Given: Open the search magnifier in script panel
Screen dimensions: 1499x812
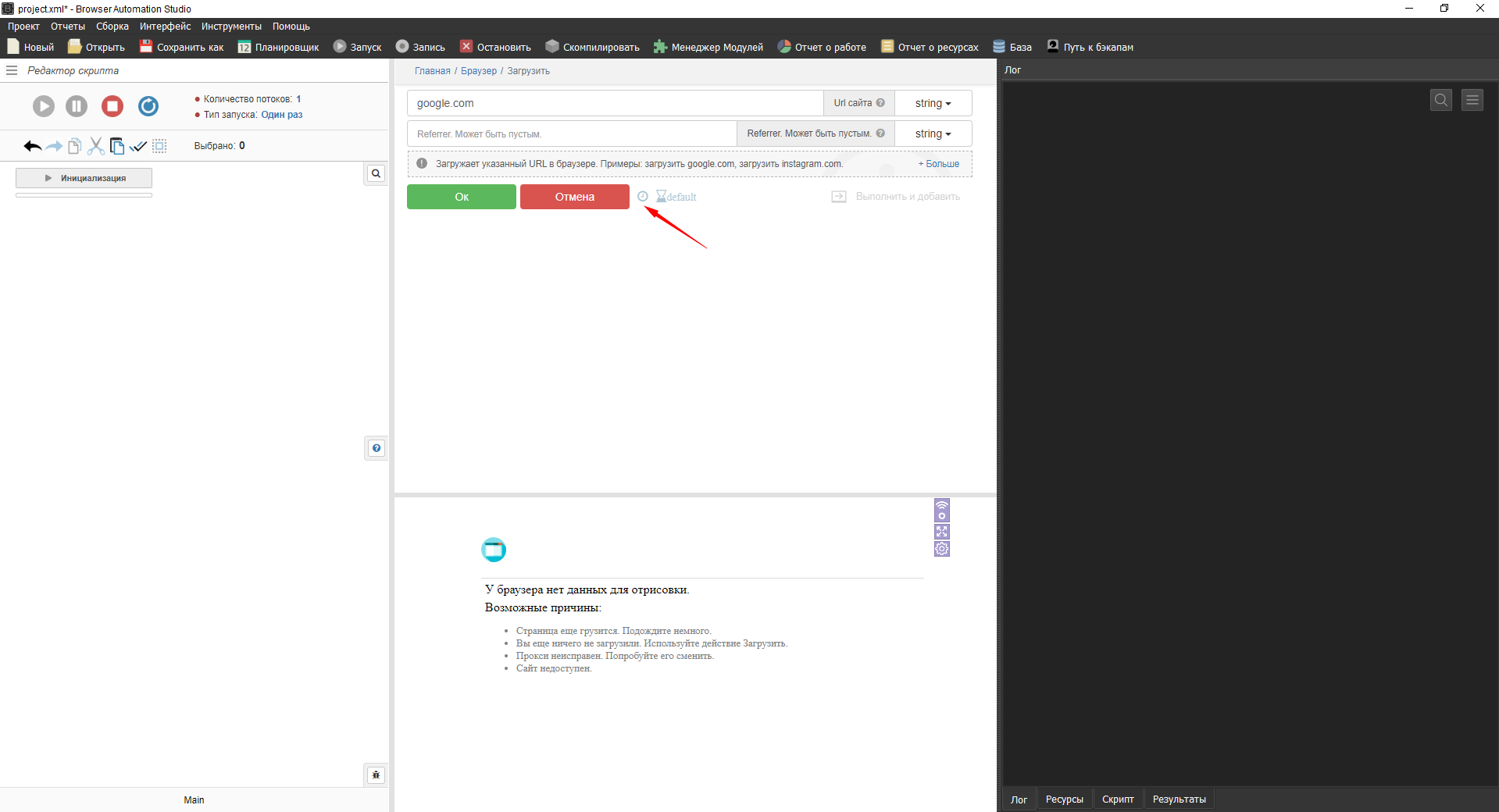Looking at the screenshot, I should click(x=376, y=173).
